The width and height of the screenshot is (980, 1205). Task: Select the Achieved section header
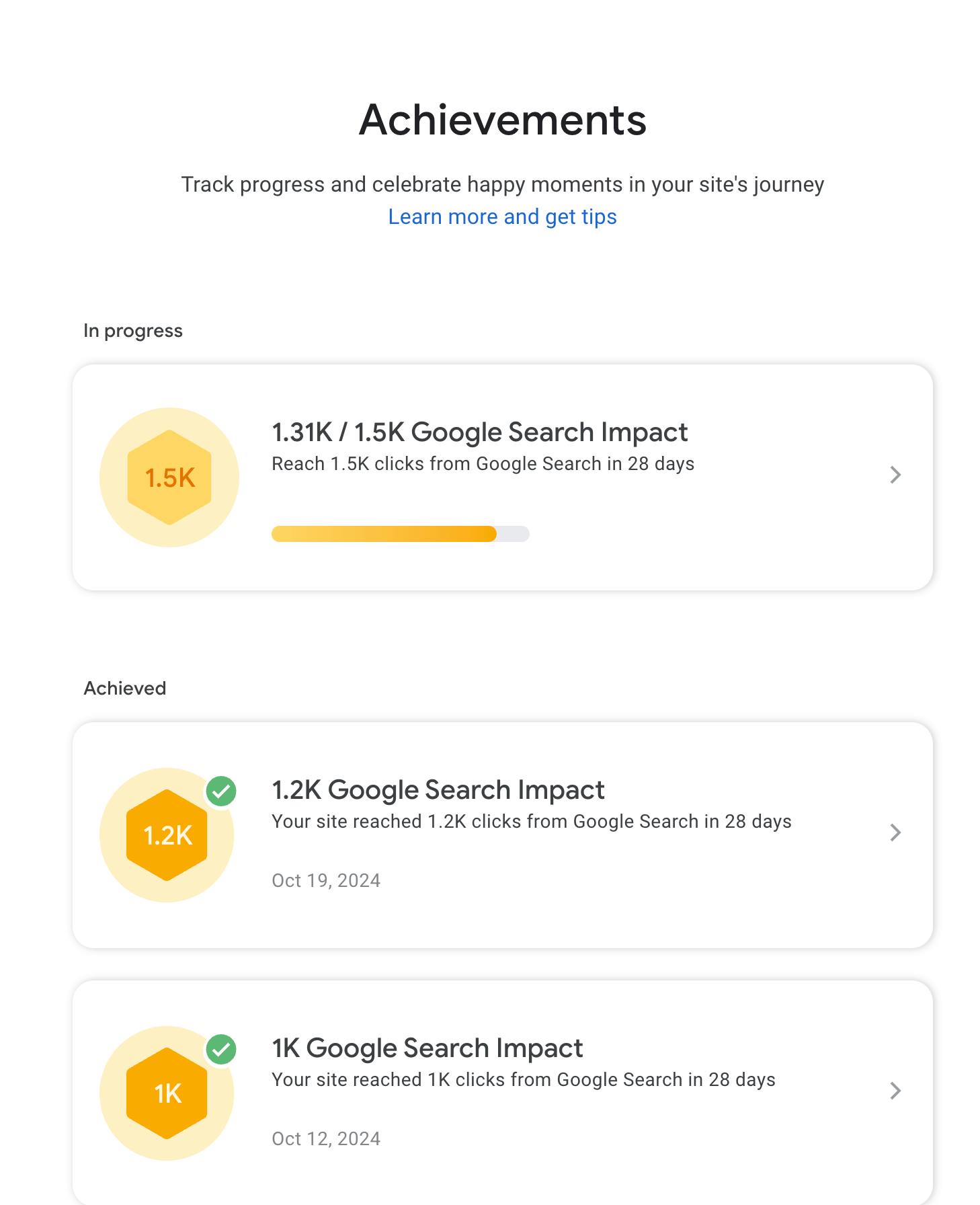point(124,687)
